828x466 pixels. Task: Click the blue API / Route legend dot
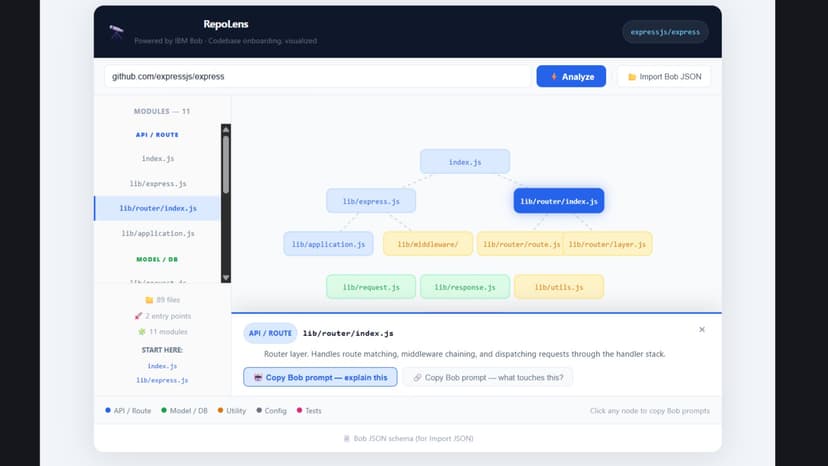point(108,411)
